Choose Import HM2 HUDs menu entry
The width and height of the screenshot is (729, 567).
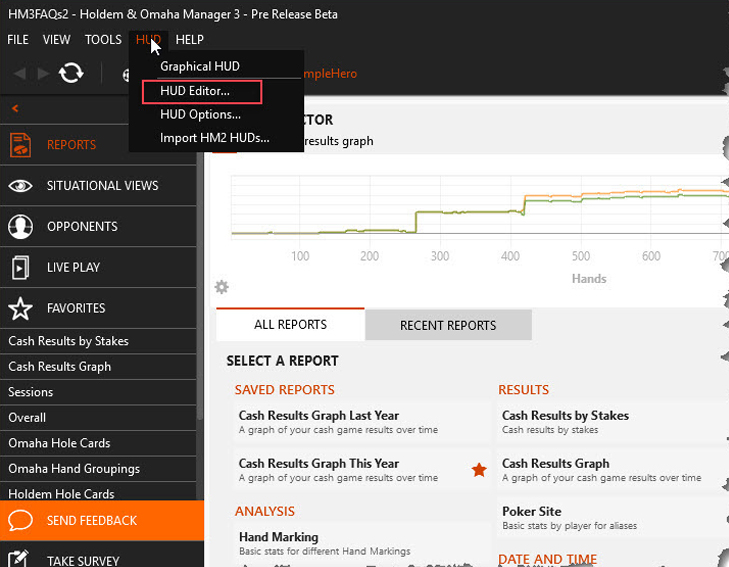214,138
